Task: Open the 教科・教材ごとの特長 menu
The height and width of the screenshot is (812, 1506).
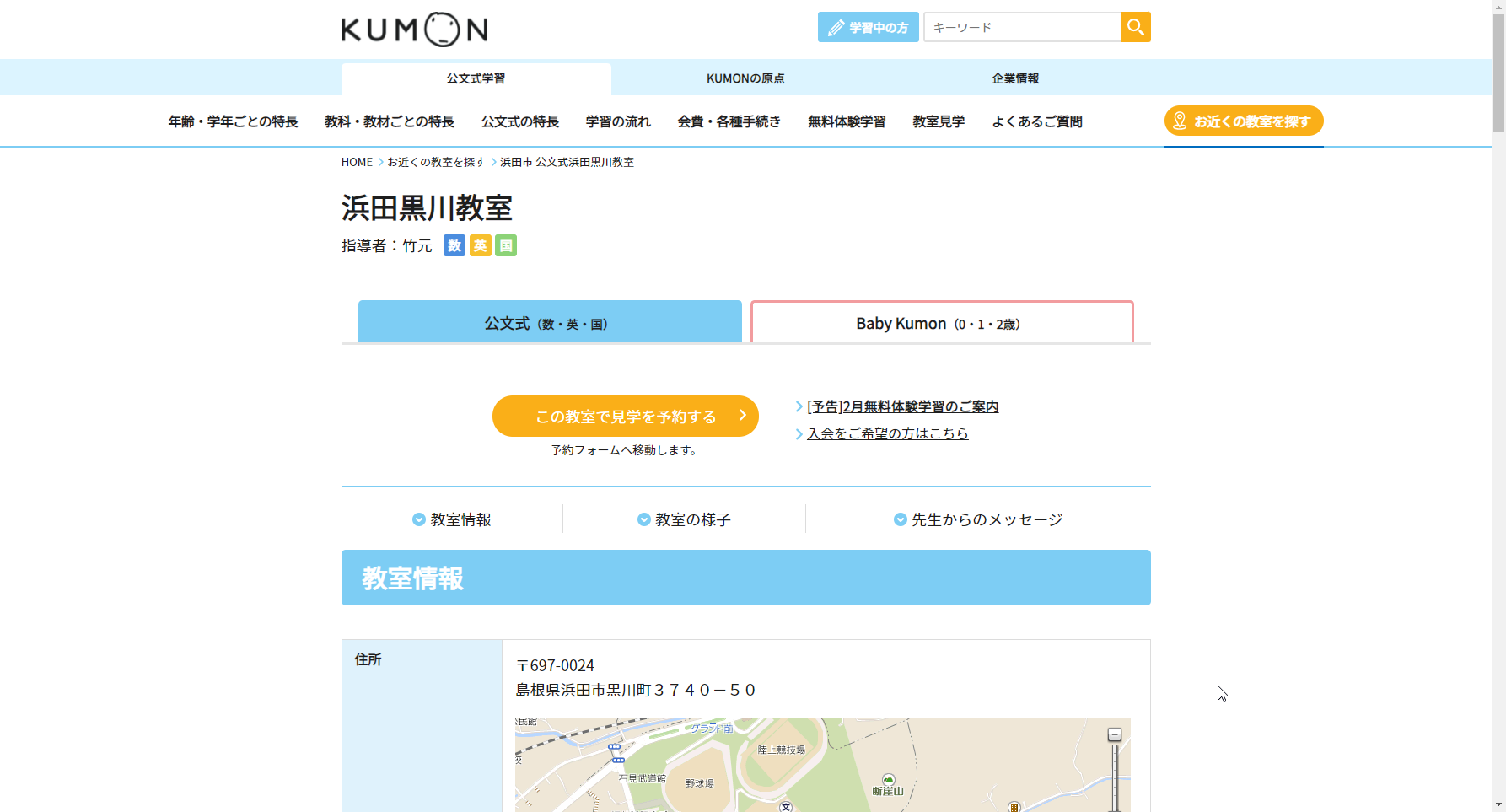Action: tap(390, 121)
